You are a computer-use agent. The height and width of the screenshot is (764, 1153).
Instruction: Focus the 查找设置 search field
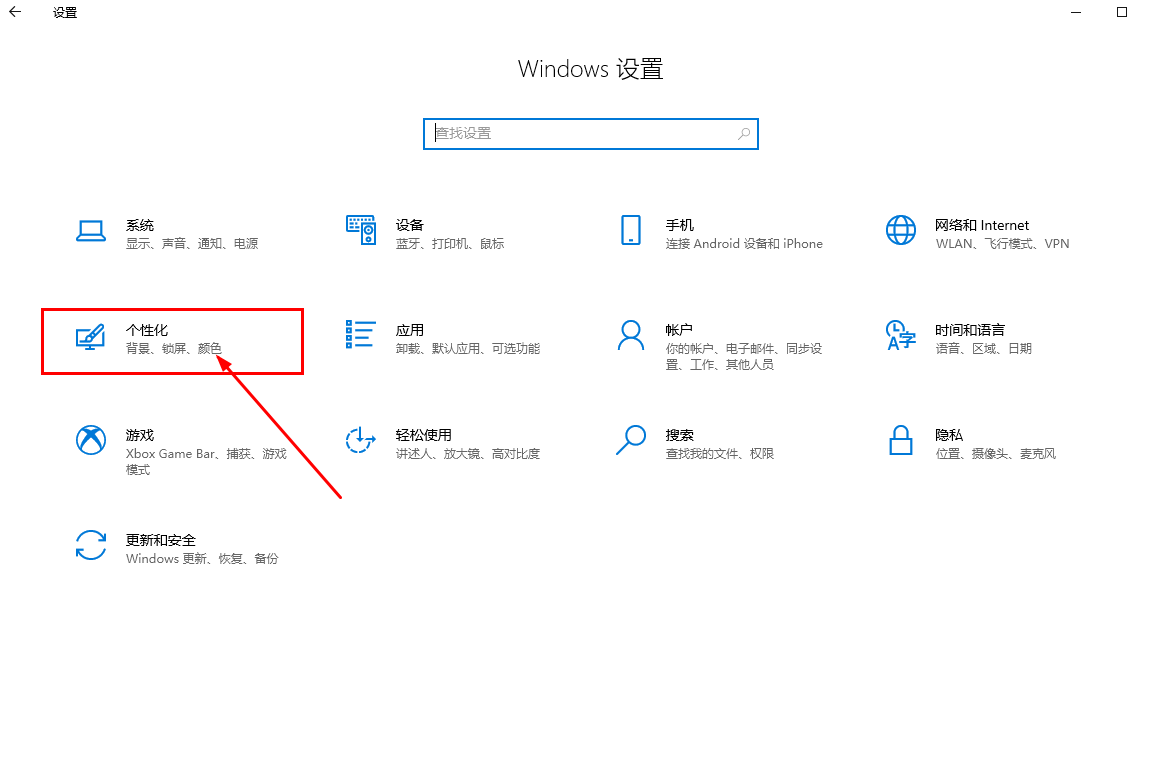pyautogui.click(x=590, y=134)
